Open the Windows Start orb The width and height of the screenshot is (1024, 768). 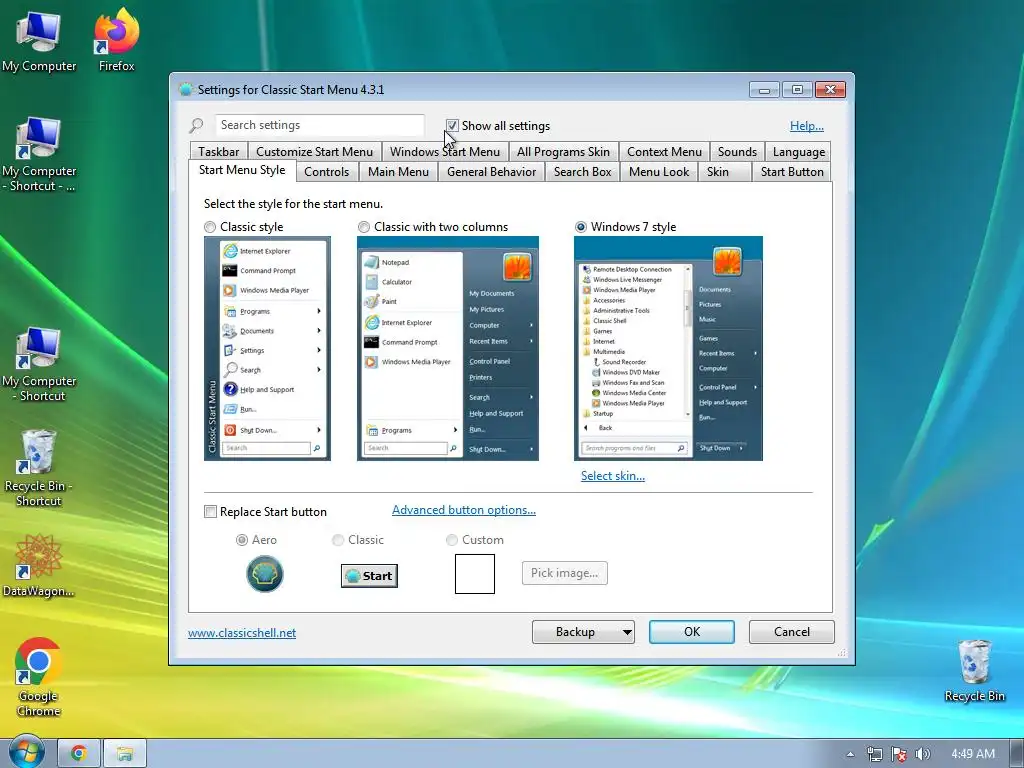(x=25, y=752)
